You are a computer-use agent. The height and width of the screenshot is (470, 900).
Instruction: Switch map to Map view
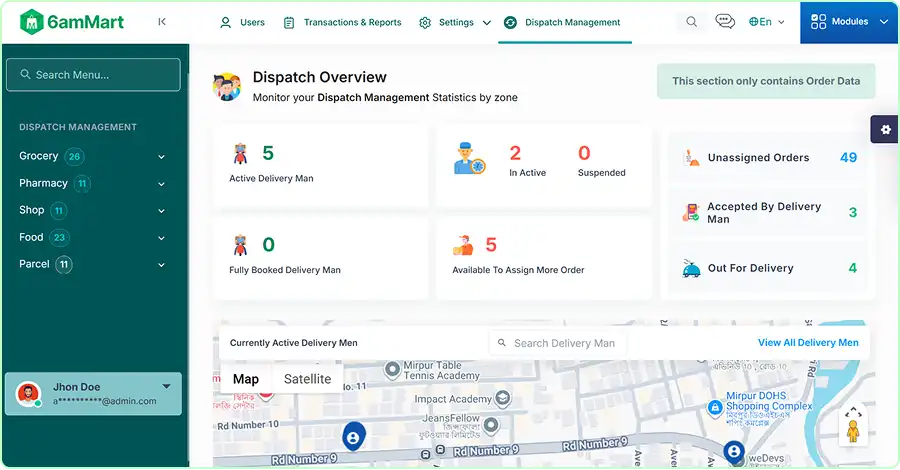click(x=246, y=379)
